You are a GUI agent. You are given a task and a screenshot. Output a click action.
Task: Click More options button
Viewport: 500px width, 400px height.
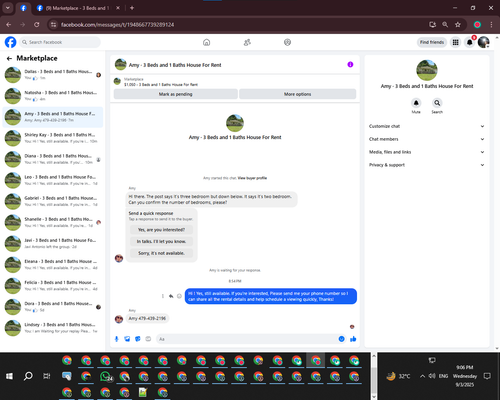tap(297, 94)
